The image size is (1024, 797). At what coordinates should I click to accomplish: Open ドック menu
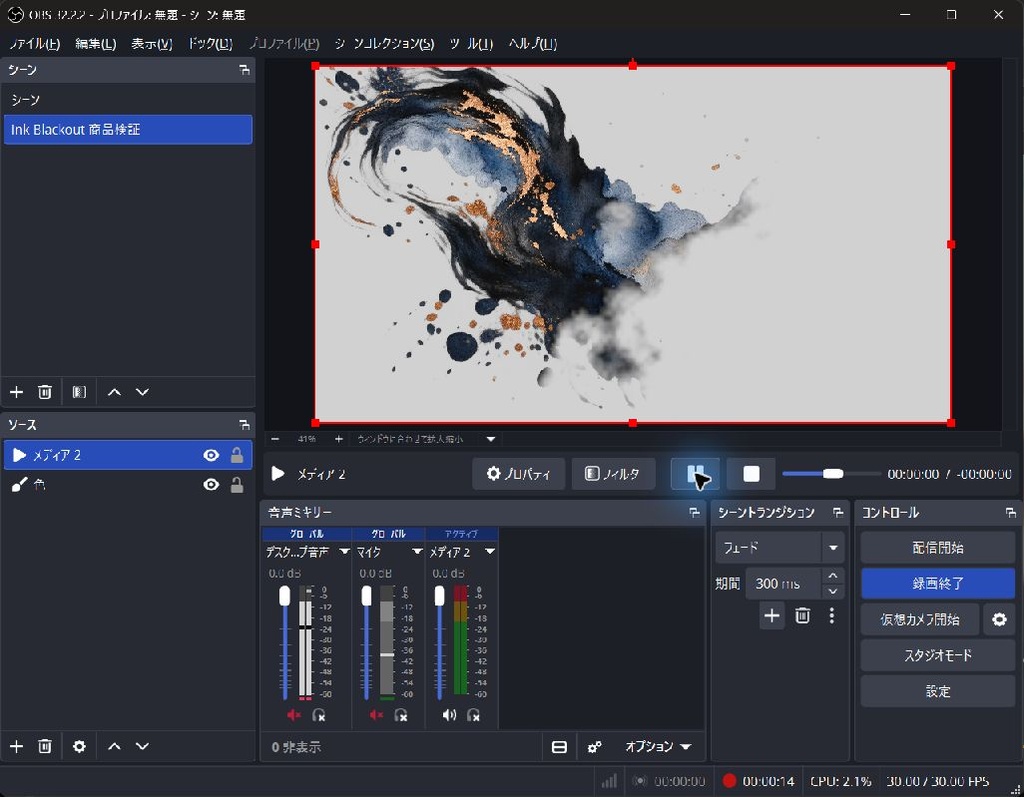[210, 44]
